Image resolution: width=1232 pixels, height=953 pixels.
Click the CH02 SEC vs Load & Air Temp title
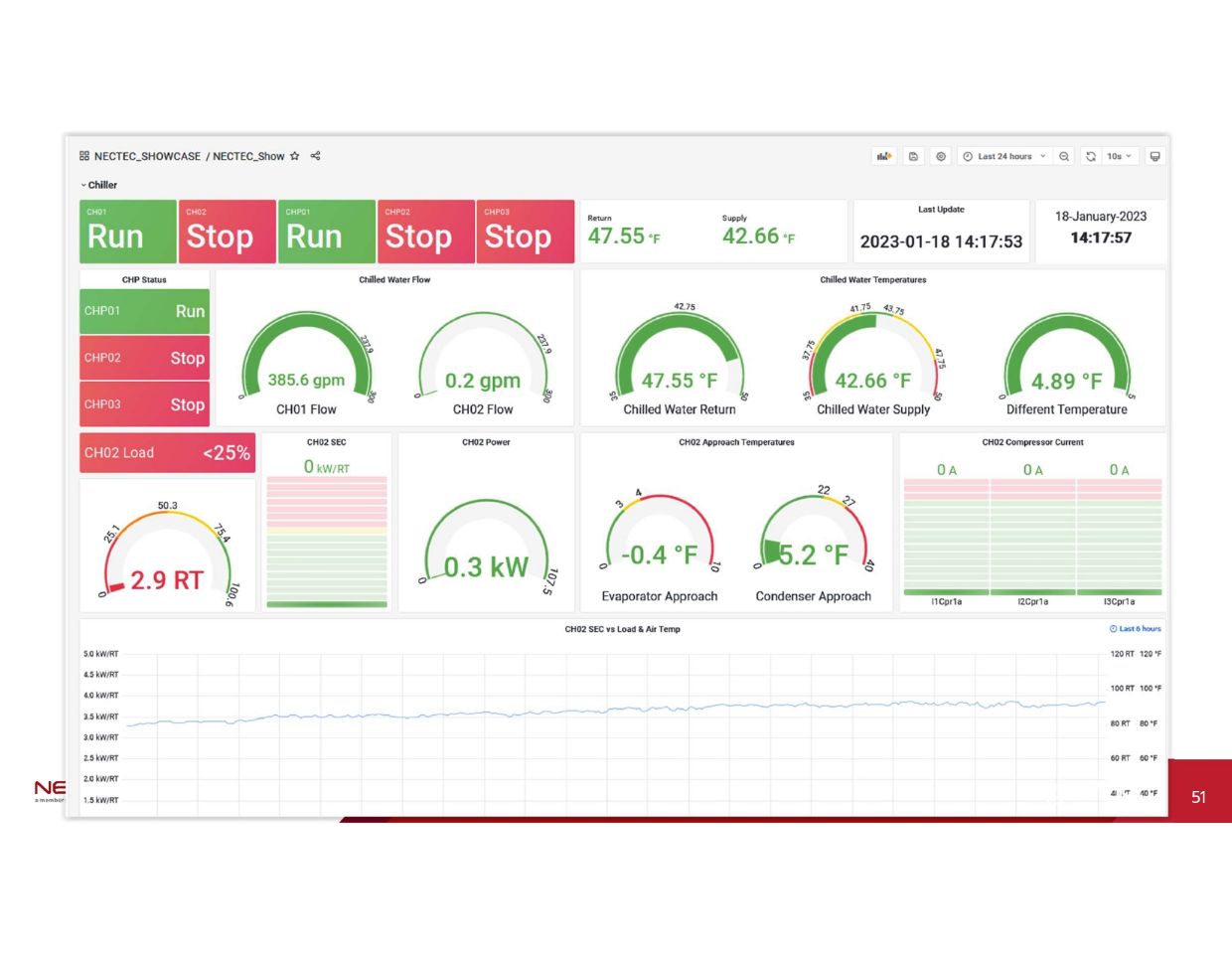click(622, 629)
